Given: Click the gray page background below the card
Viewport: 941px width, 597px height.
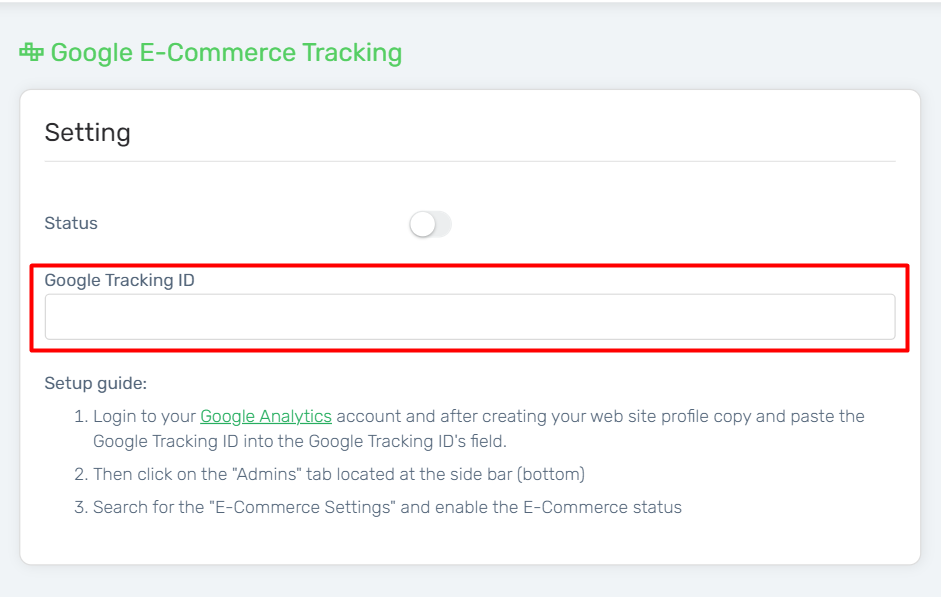Looking at the screenshot, I should point(470,581).
